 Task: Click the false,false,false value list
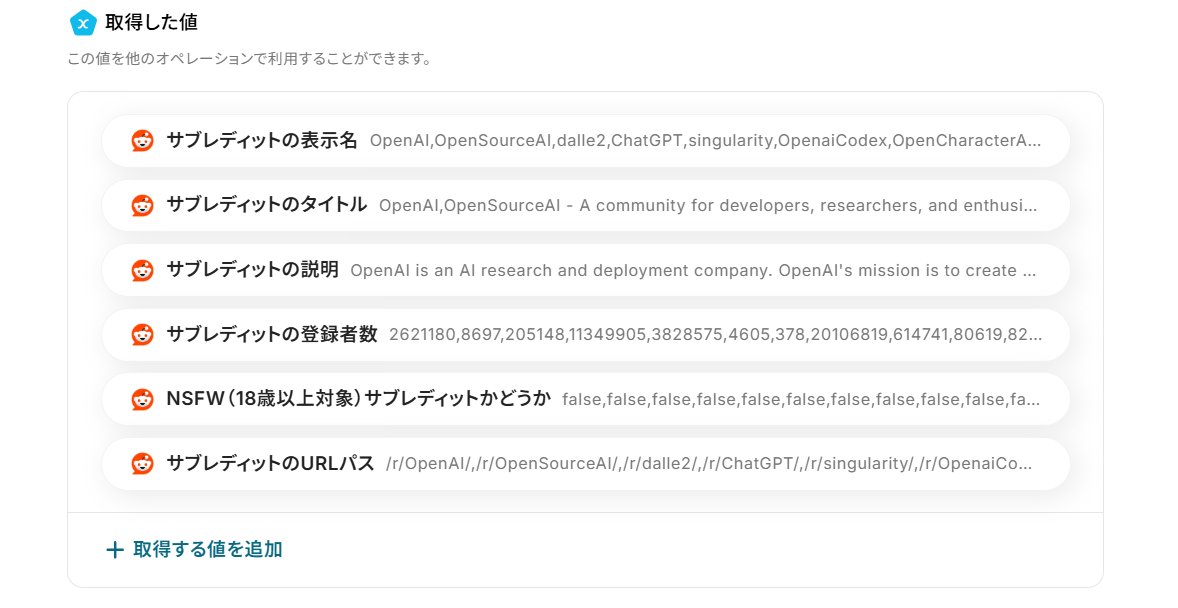[801, 400]
